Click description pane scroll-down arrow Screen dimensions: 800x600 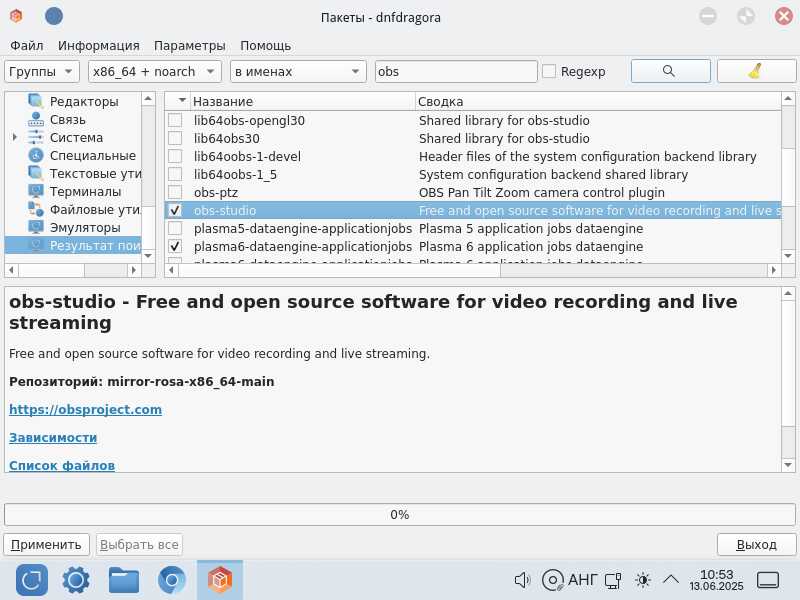point(788,465)
